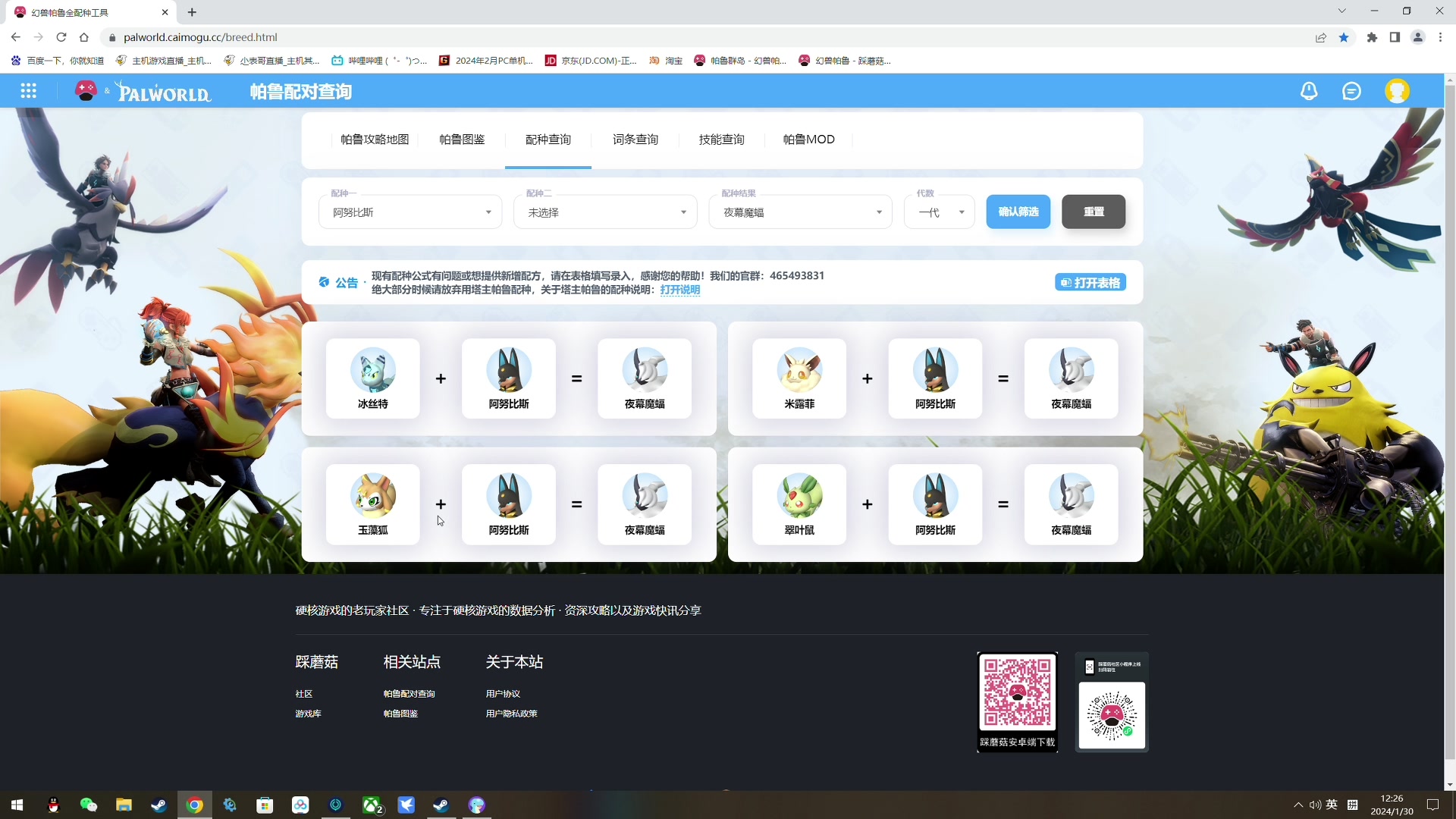The height and width of the screenshot is (819, 1456).
Task: Open the 打开说明 explanation link
Action: 679,290
